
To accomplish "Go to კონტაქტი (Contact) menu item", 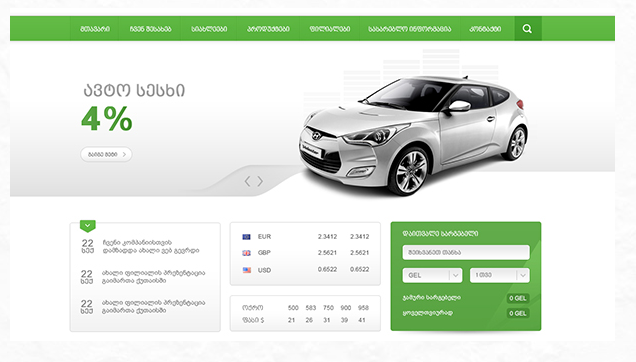I will [485, 29].
